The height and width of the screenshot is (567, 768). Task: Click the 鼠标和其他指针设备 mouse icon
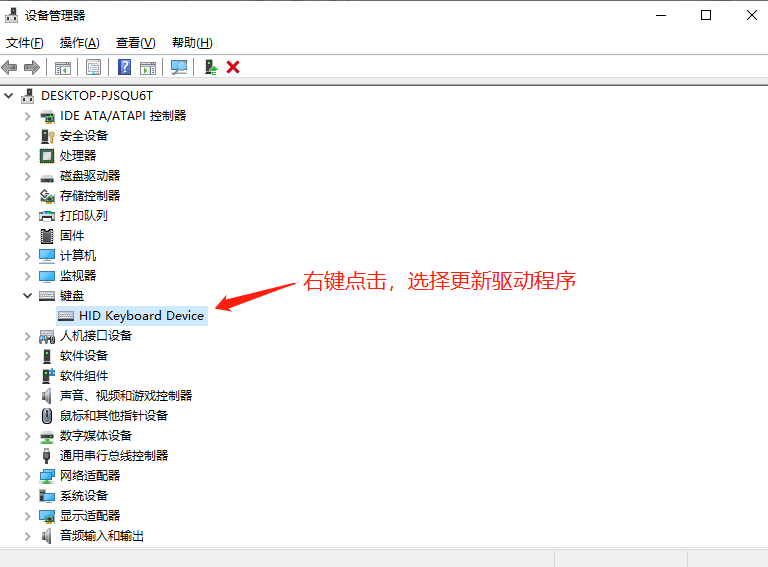(x=47, y=416)
